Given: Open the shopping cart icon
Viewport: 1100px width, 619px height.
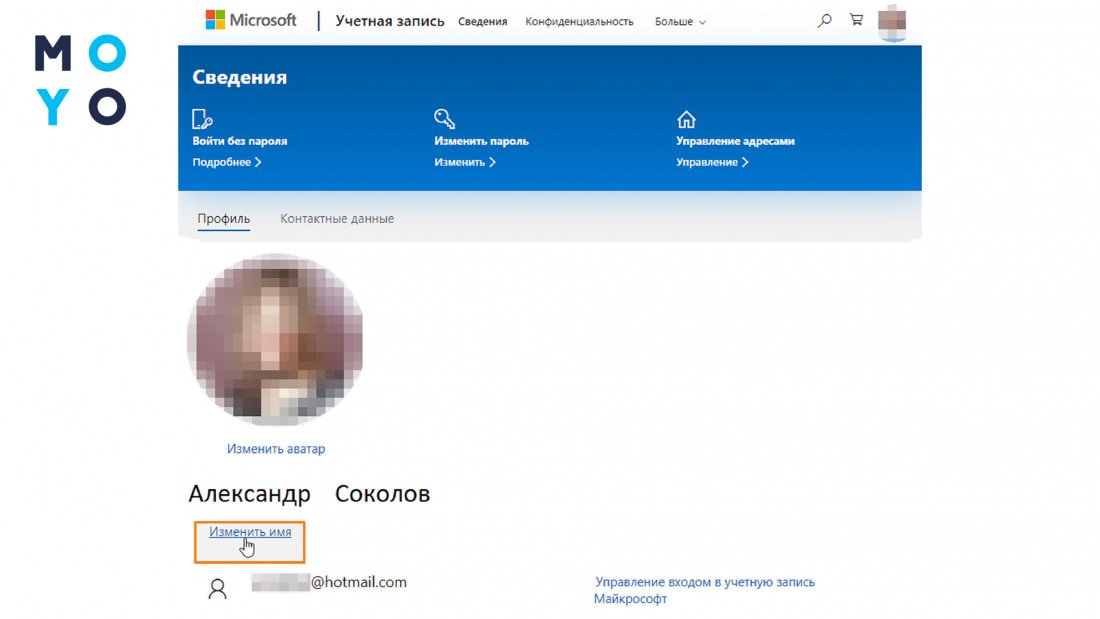Looking at the screenshot, I should (856, 20).
